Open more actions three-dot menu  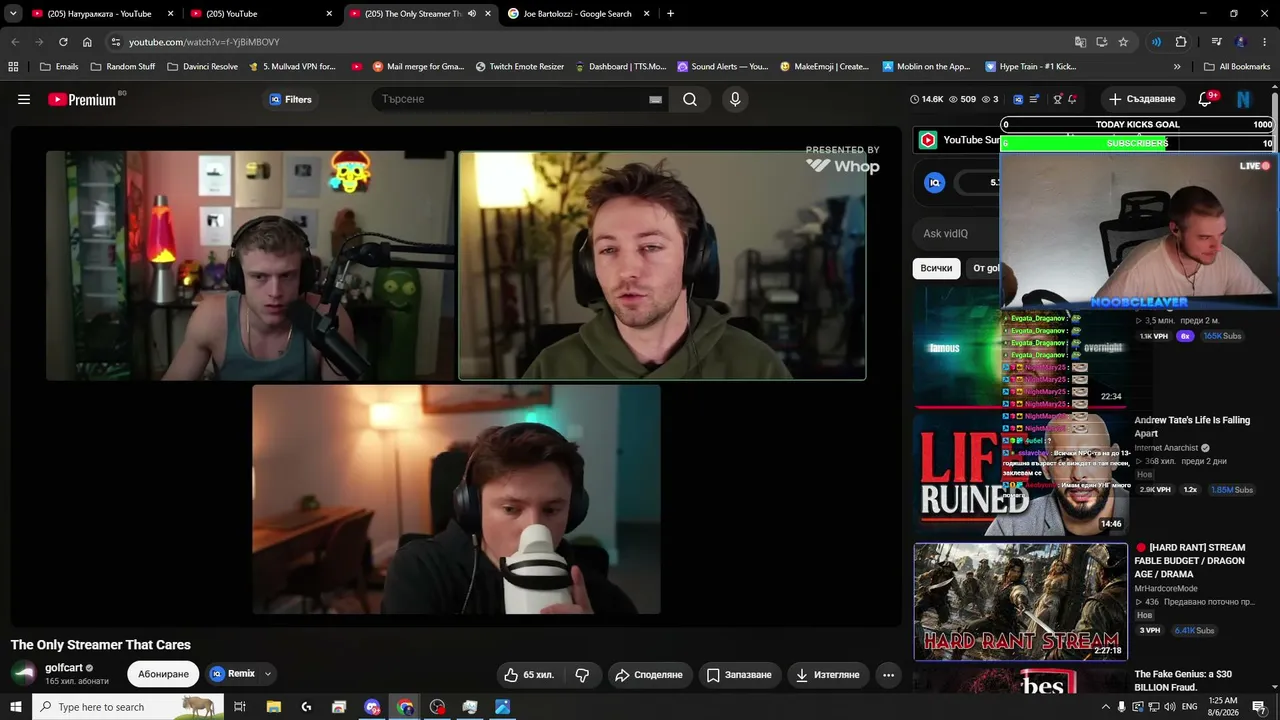(x=888, y=675)
